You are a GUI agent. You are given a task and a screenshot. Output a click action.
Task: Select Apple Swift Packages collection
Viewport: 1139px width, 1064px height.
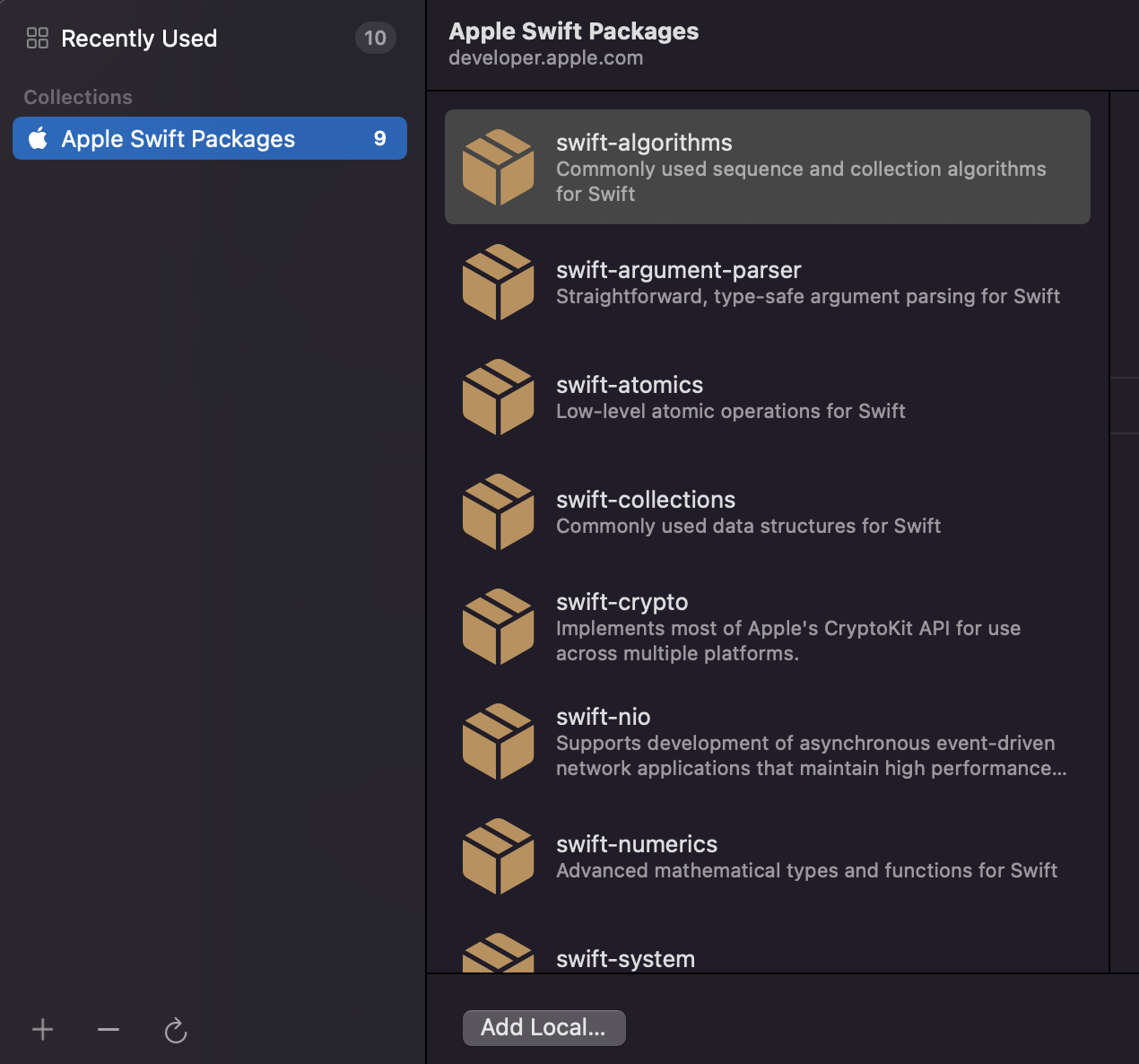pos(210,138)
